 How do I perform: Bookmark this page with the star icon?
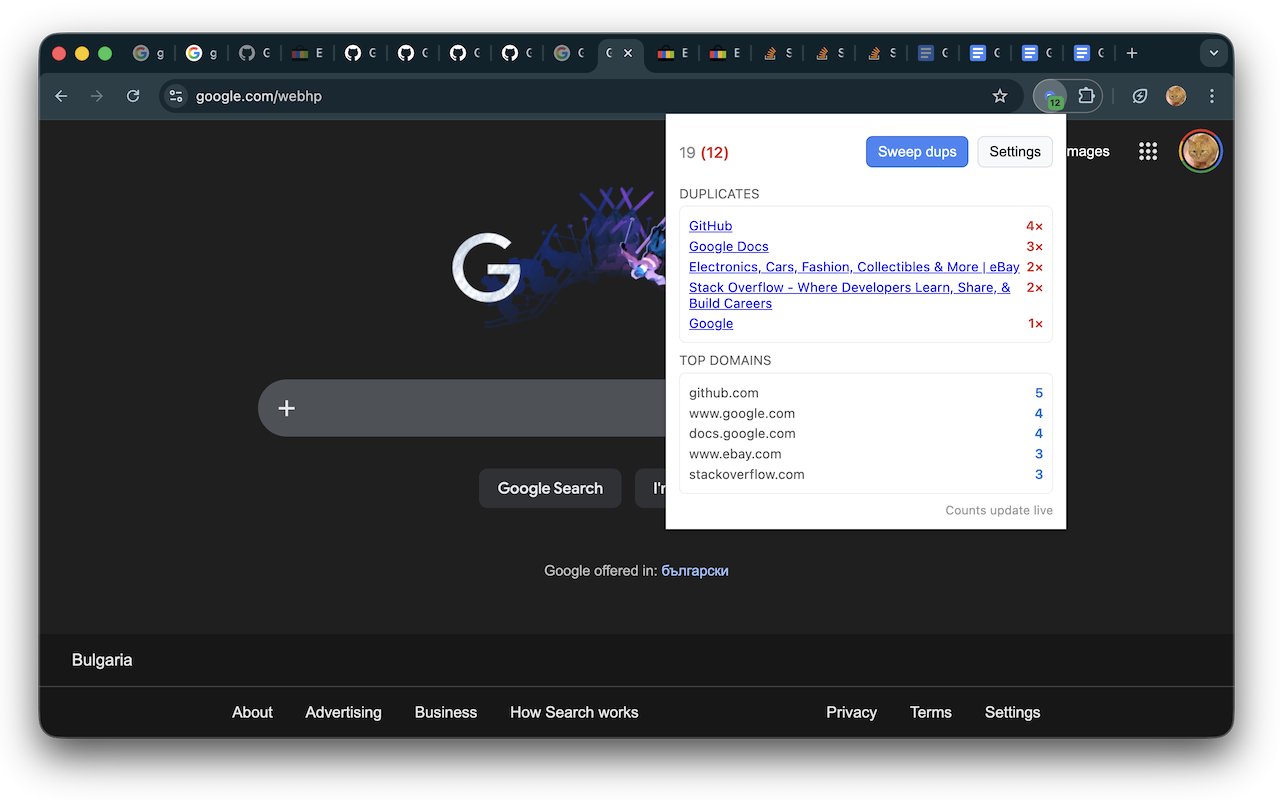coord(1000,96)
